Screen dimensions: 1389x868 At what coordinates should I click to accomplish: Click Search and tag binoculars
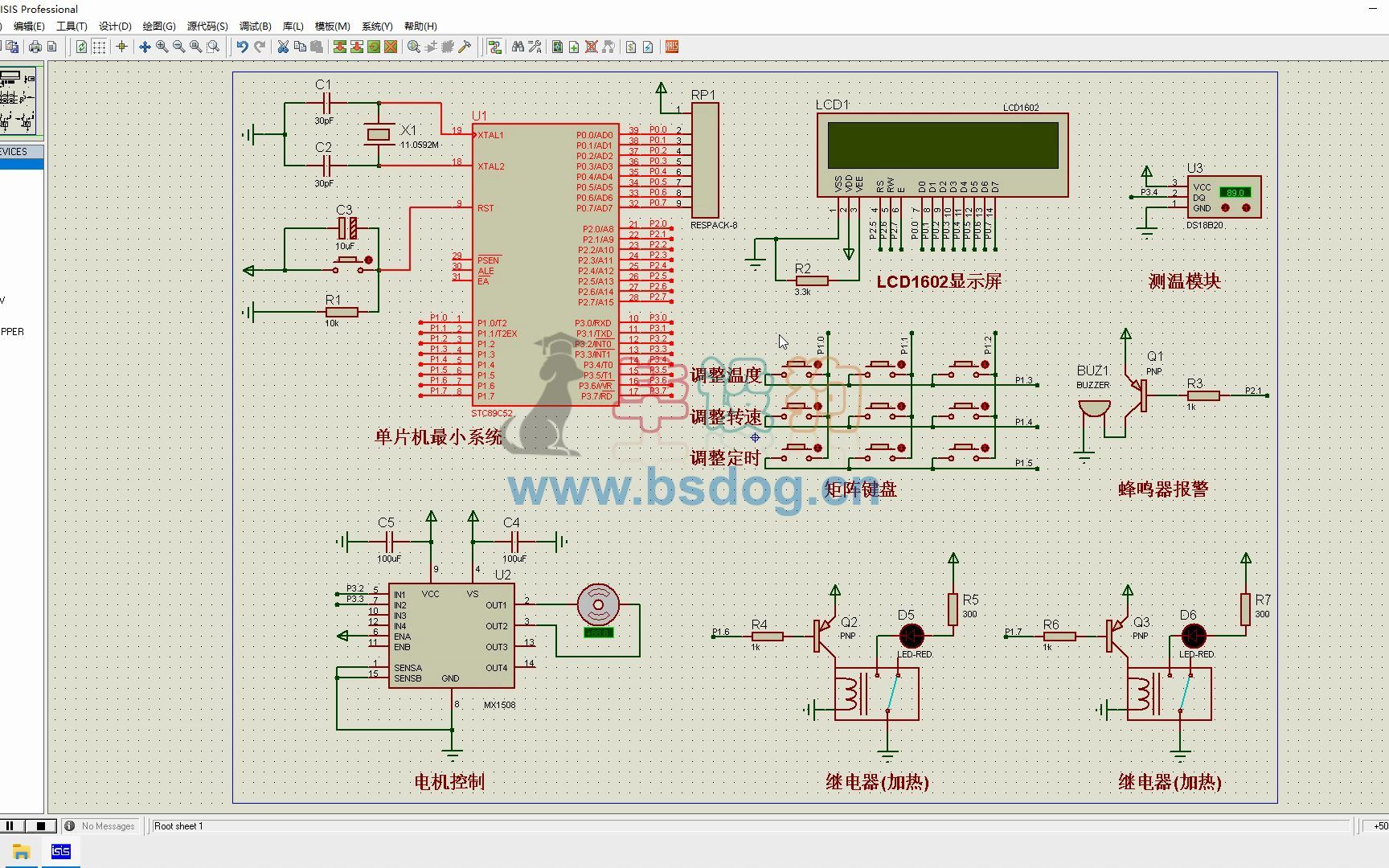(x=518, y=47)
